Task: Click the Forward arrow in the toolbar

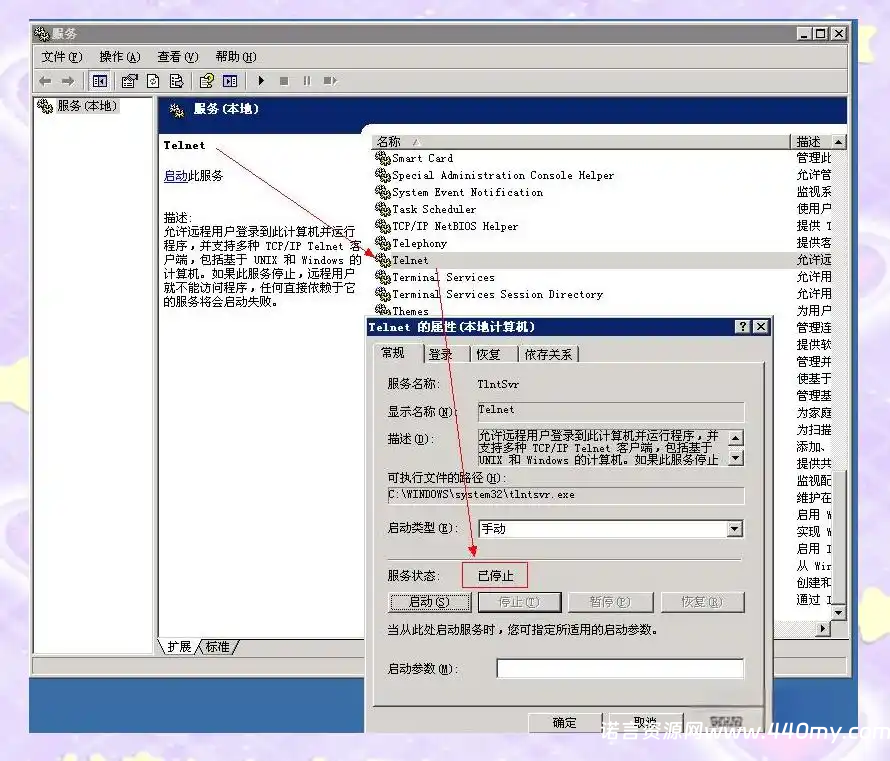Action: [x=68, y=81]
